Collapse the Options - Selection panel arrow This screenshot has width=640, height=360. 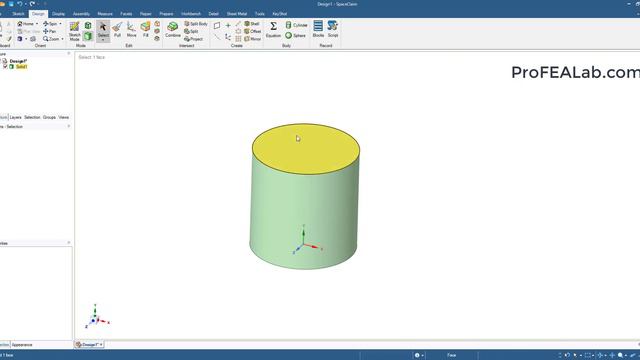click(69, 127)
